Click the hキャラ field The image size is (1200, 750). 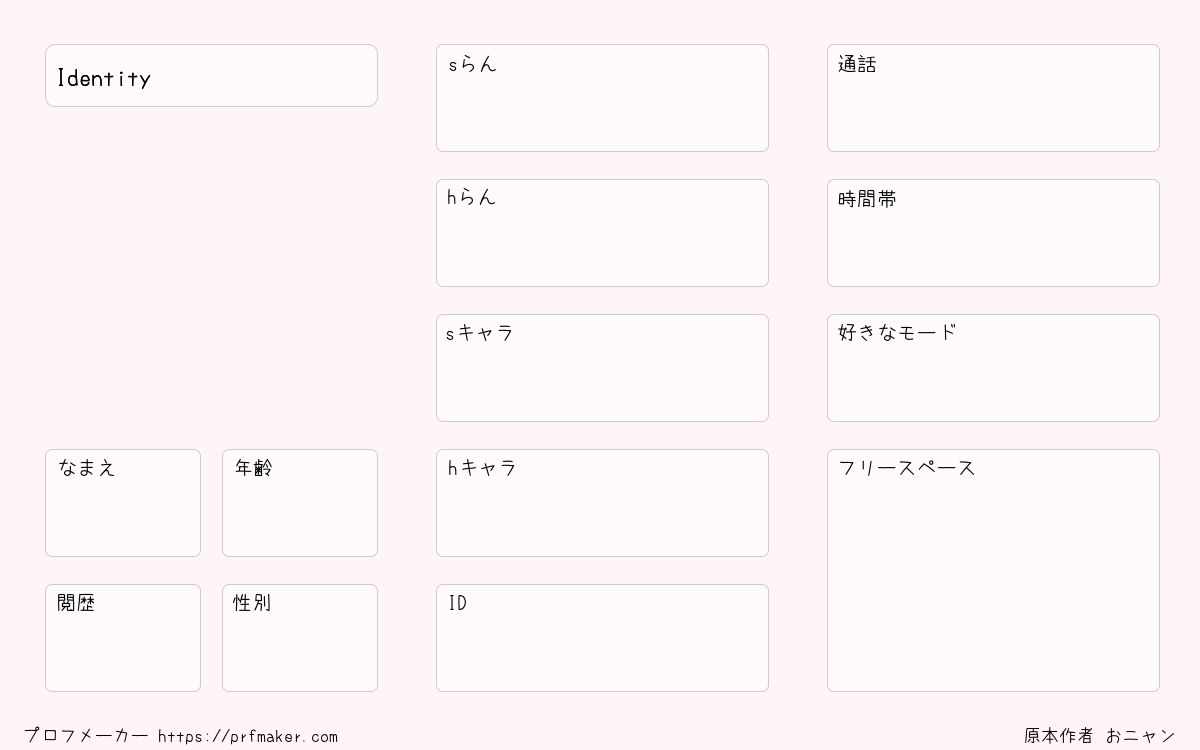click(x=602, y=503)
